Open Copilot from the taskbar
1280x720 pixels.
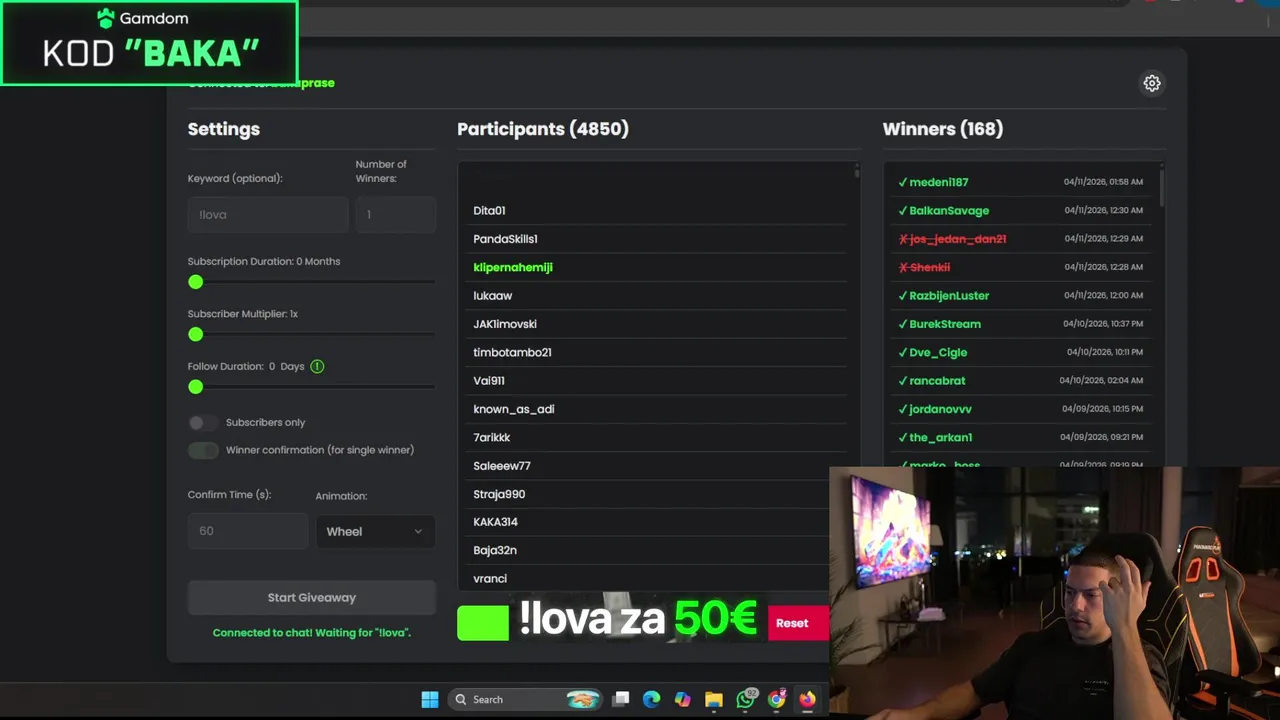(x=683, y=699)
